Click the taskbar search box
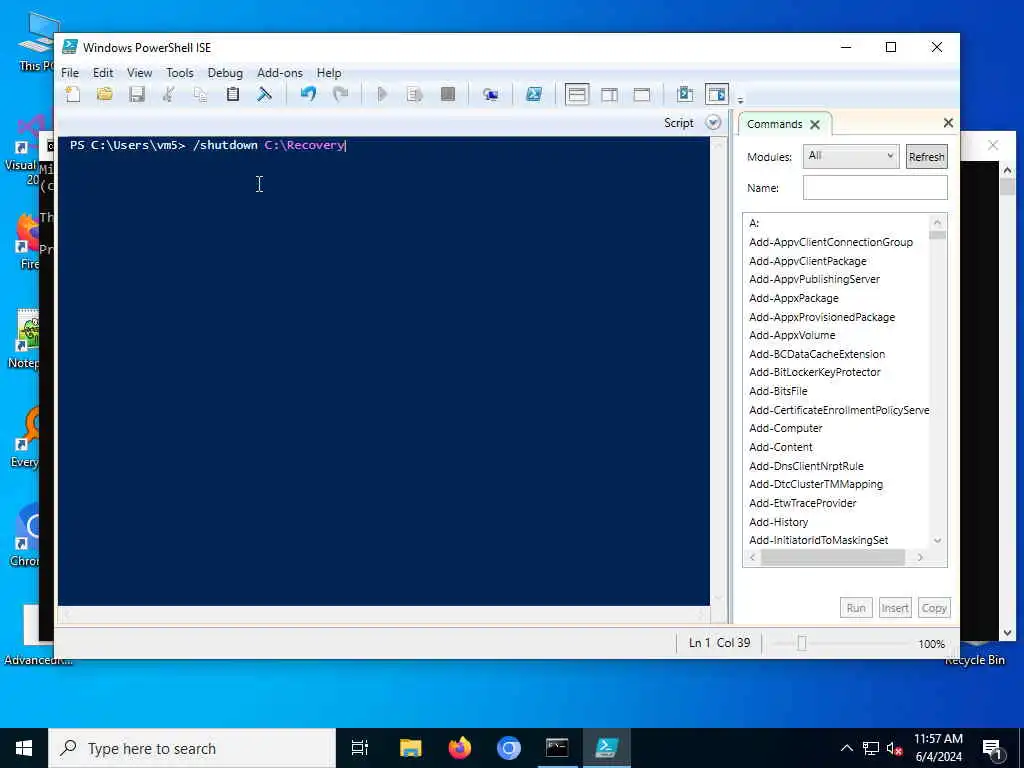Image resolution: width=1024 pixels, height=768 pixels. pos(192,748)
